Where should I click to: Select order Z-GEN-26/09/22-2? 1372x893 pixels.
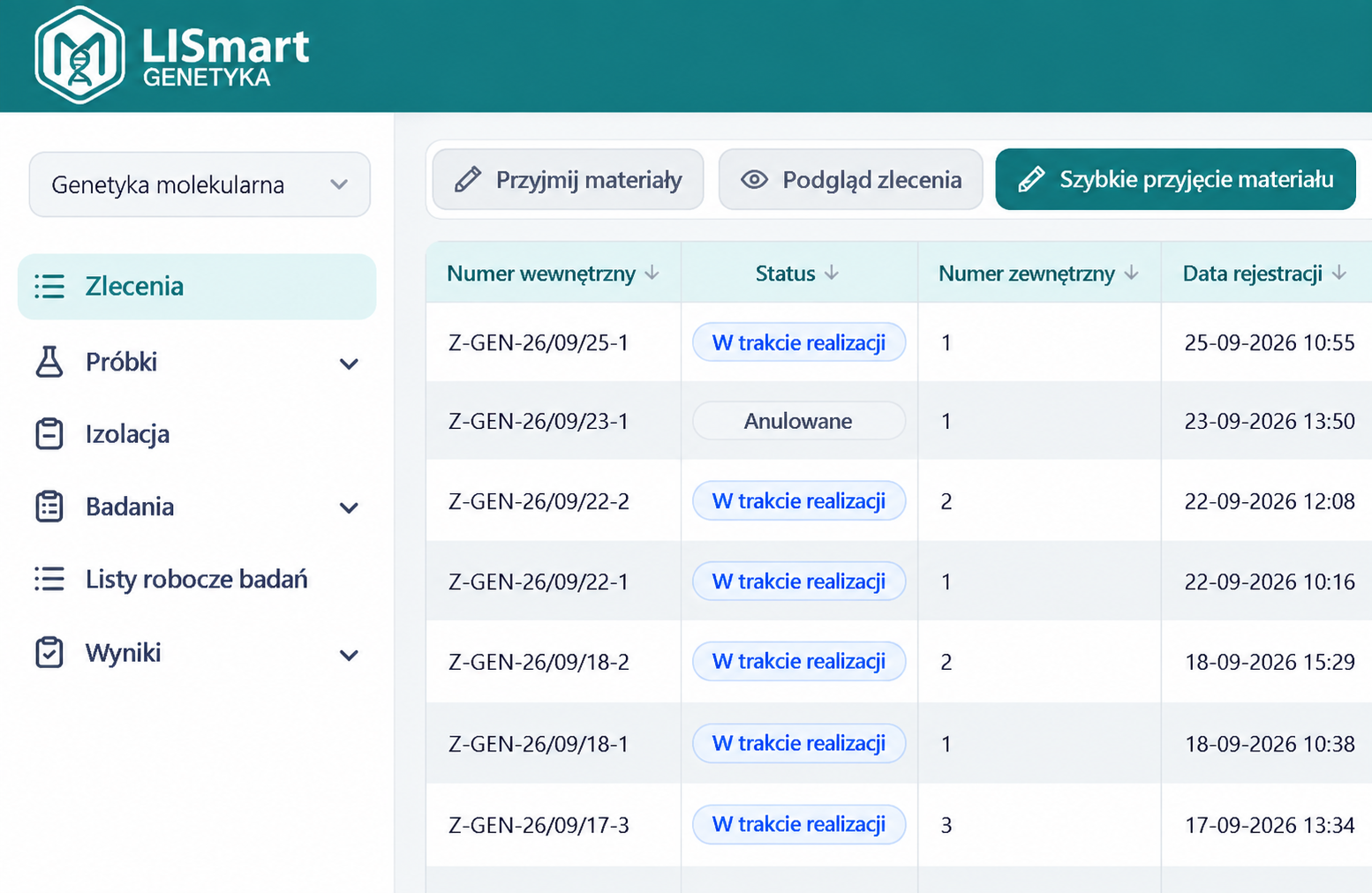point(539,501)
